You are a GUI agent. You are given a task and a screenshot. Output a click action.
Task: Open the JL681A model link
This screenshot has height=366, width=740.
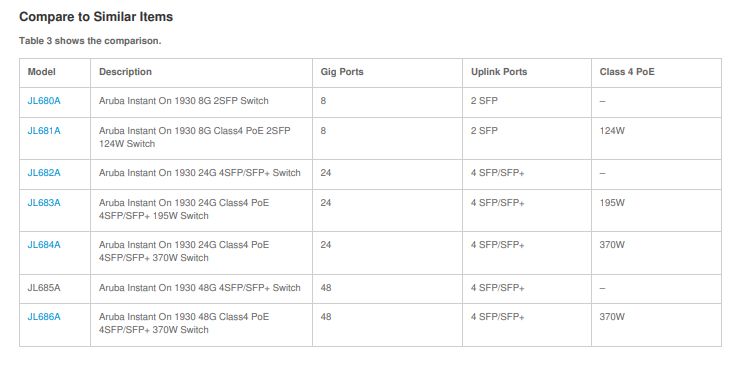pos(44,131)
